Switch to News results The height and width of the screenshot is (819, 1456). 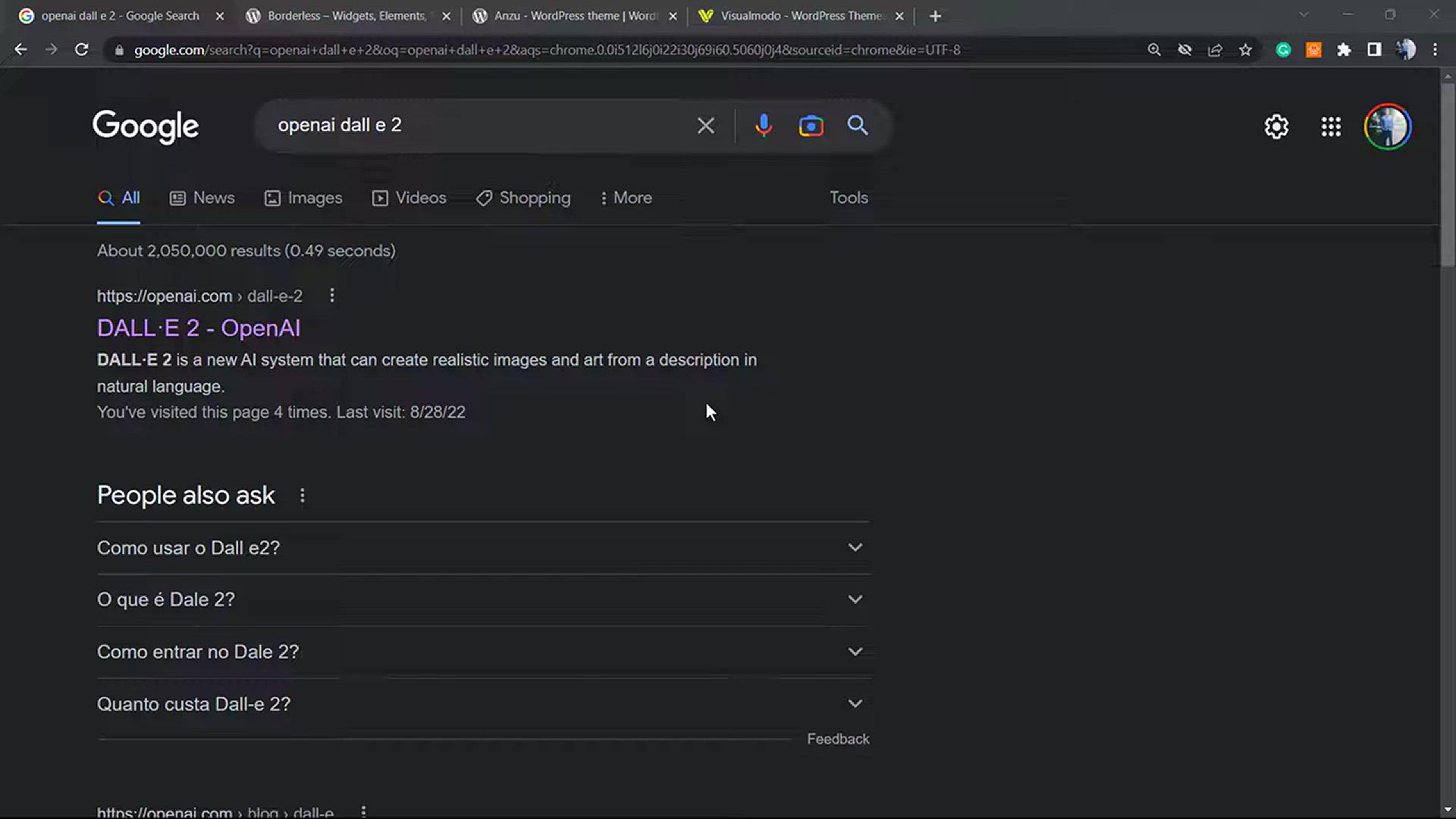pyautogui.click(x=202, y=198)
